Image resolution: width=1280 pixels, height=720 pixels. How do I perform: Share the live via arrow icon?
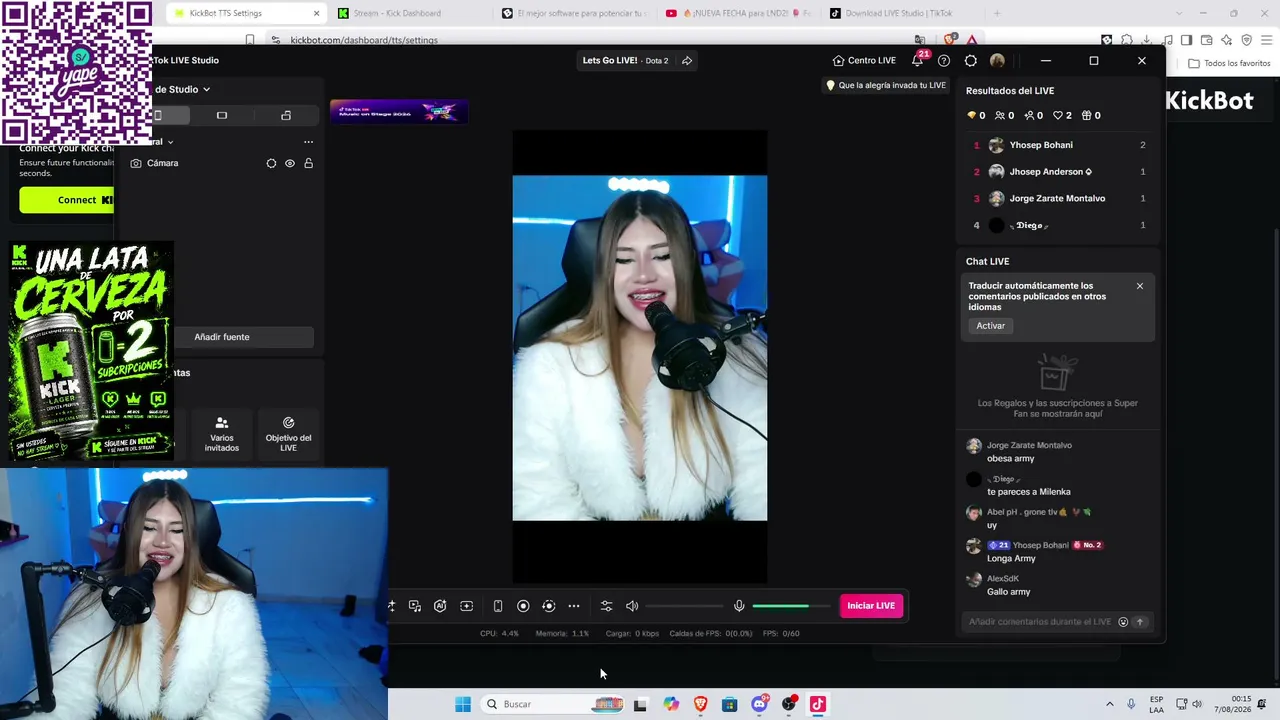(687, 61)
